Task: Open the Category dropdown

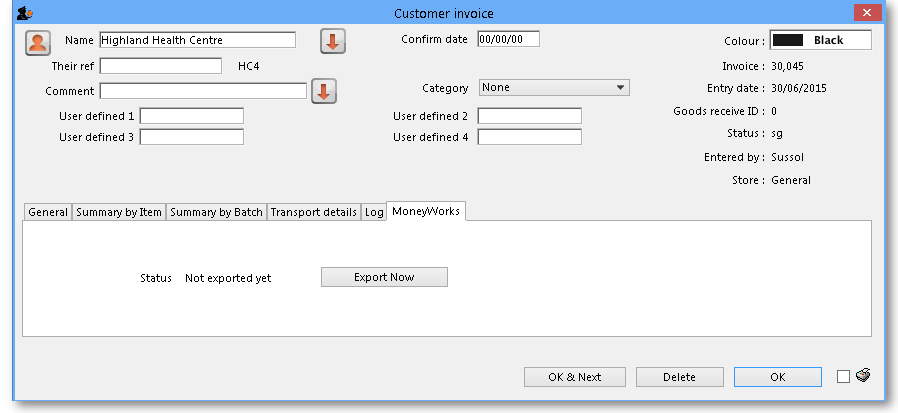Action: pyautogui.click(x=554, y=88)
